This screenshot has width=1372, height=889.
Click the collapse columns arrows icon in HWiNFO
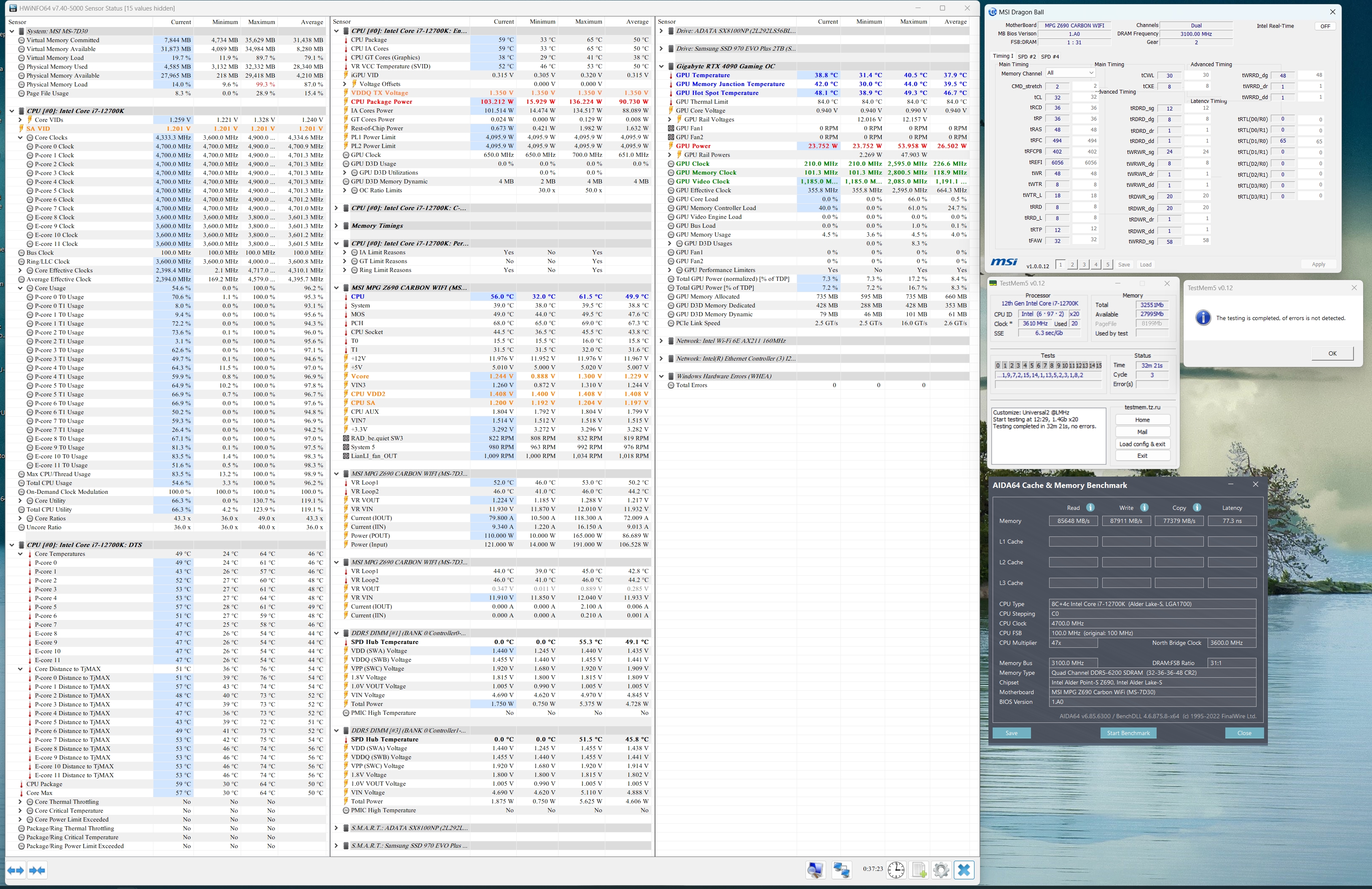tap(38, 870)
